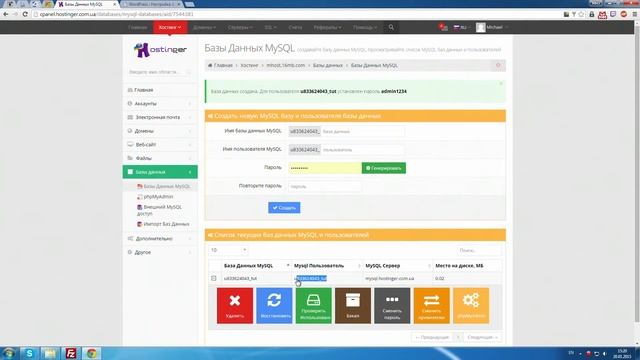The height and width of the screenshot is (360, 640).
Task: Open Внешний MySQL доступ sidebar link
Action: pyautogui.click(x=160, y=210)
